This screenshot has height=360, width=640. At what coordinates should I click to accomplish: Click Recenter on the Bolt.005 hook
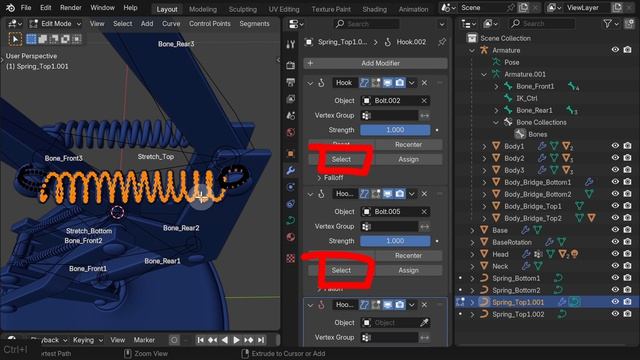pyautogui.click(x=409, y=256)
